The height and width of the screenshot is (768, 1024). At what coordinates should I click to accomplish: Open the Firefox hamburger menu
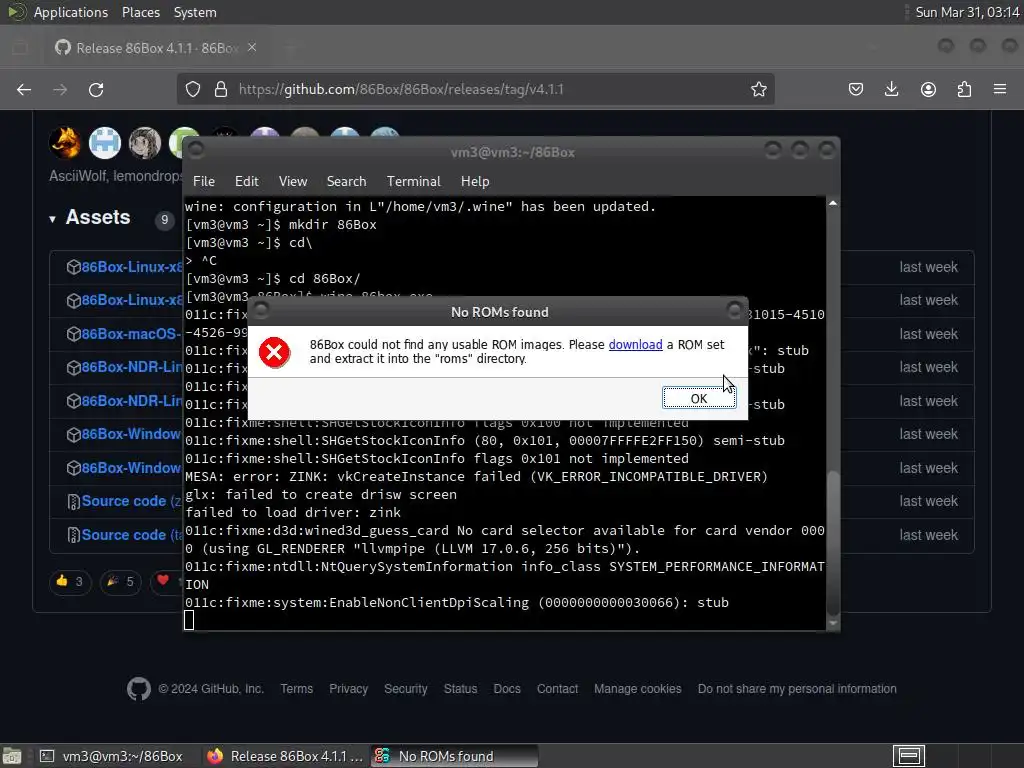click(1000, 89)
